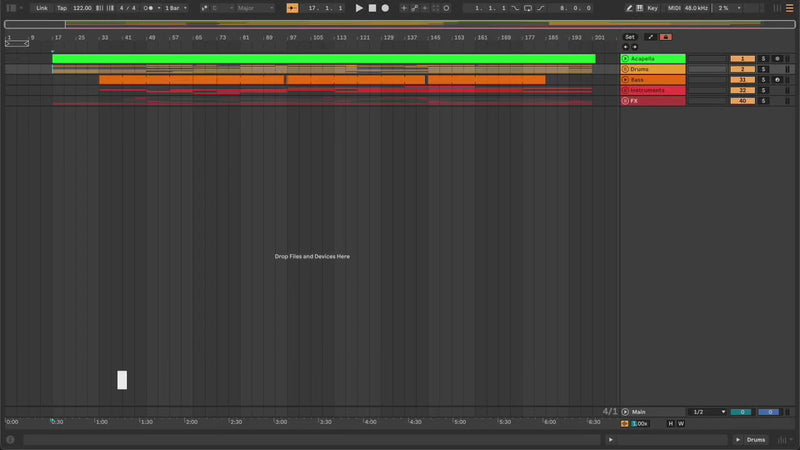Screen dimensions: 800x450
Task: Arm the Acapella track for recording
Action: coord(777,59)
